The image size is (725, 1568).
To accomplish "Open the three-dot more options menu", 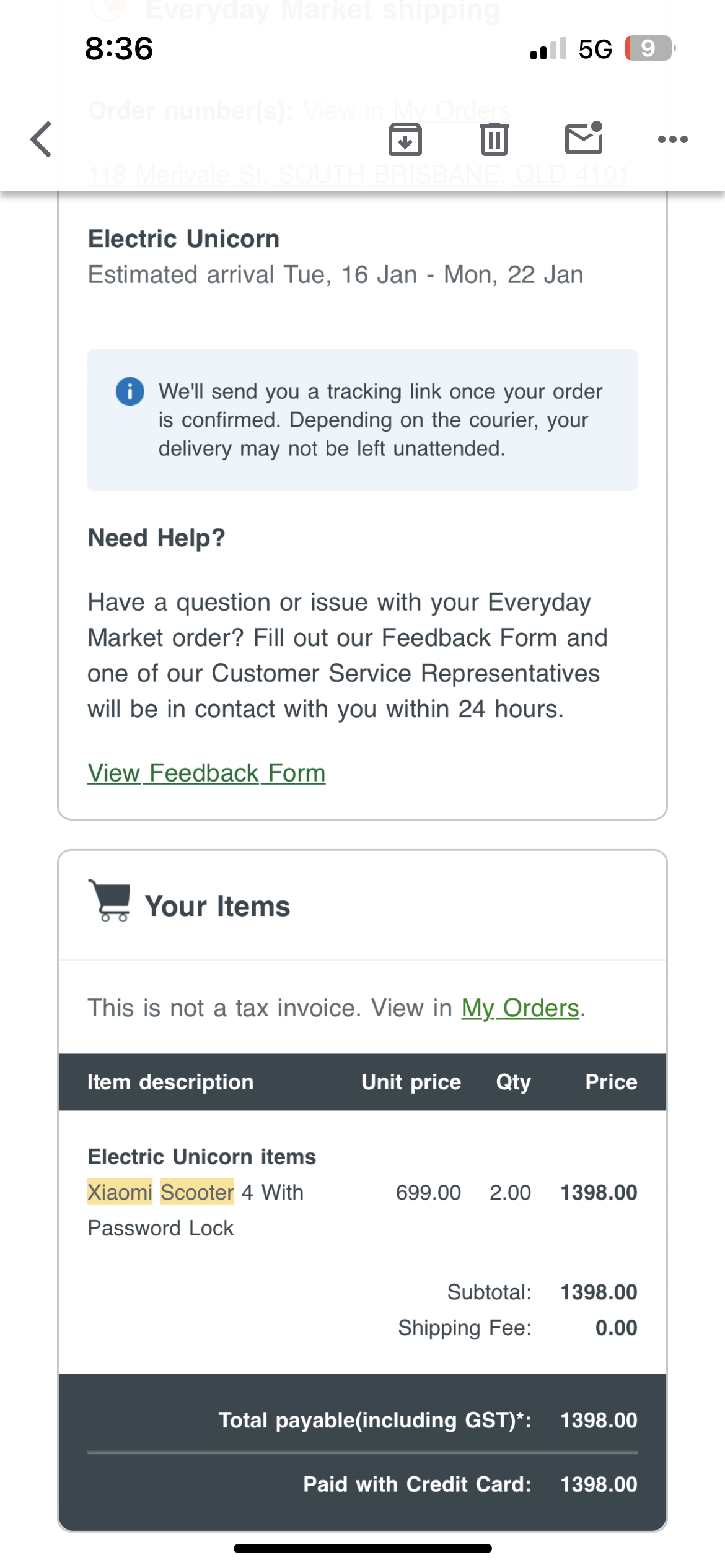I will pos(673,139).
